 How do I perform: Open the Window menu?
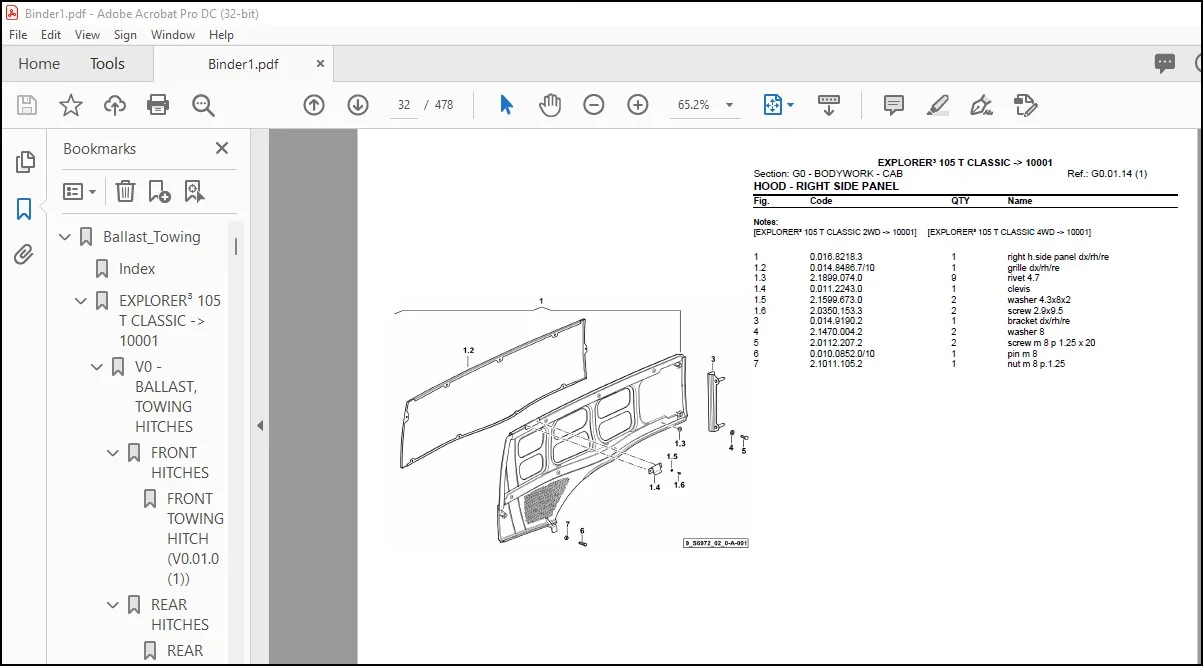(173, 34)
